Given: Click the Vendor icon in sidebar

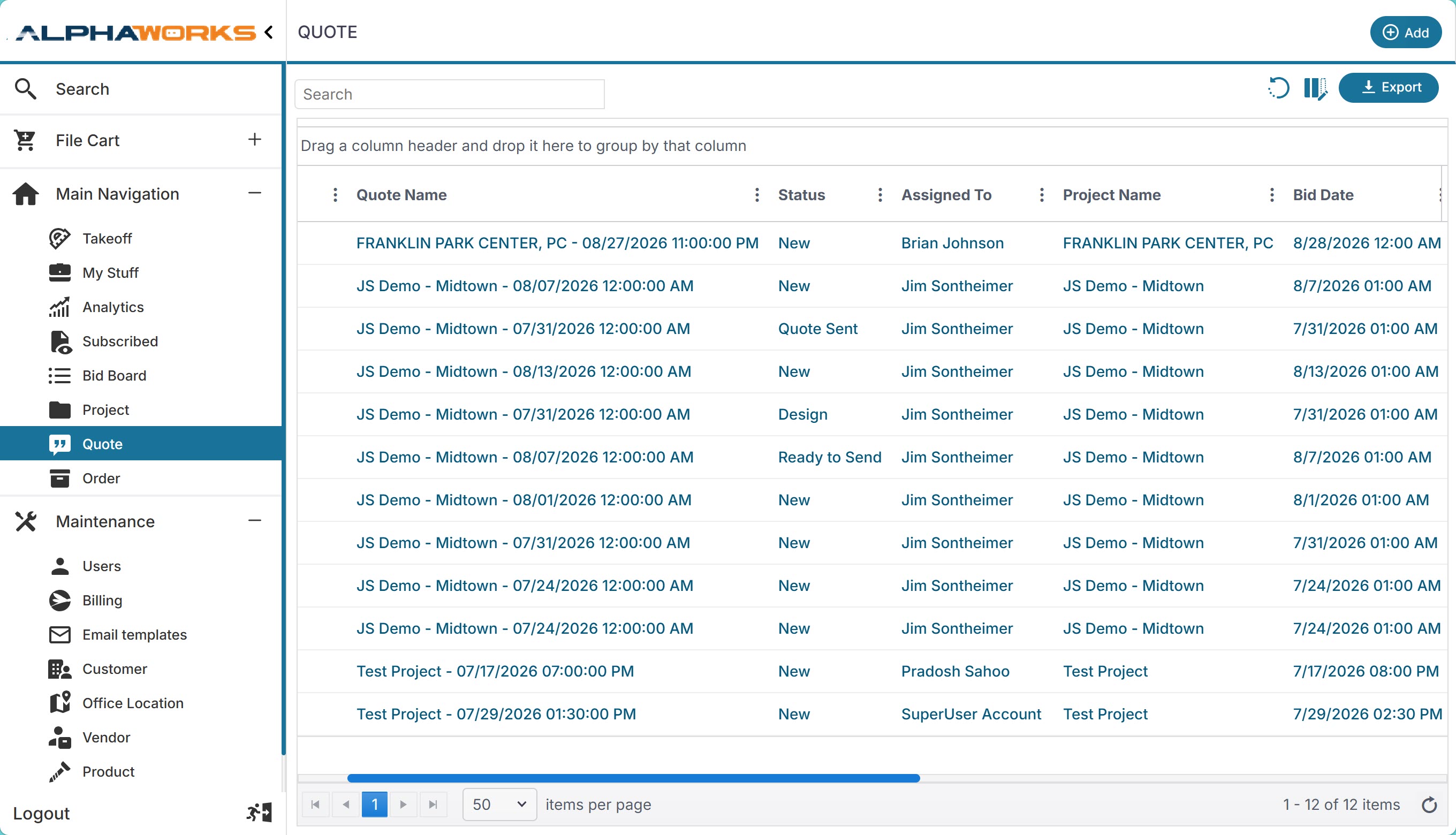Looking at the screenshot, I should coord(59,738).
